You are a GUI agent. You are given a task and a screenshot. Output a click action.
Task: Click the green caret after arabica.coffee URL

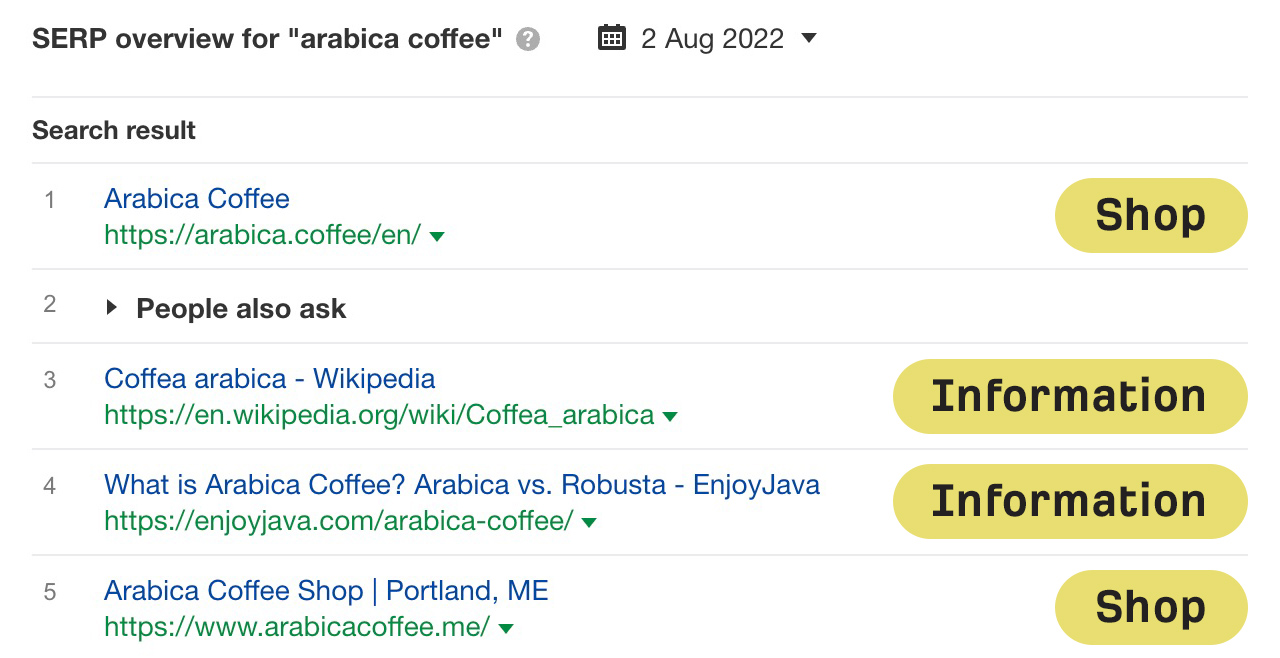(x=437, y=238)
